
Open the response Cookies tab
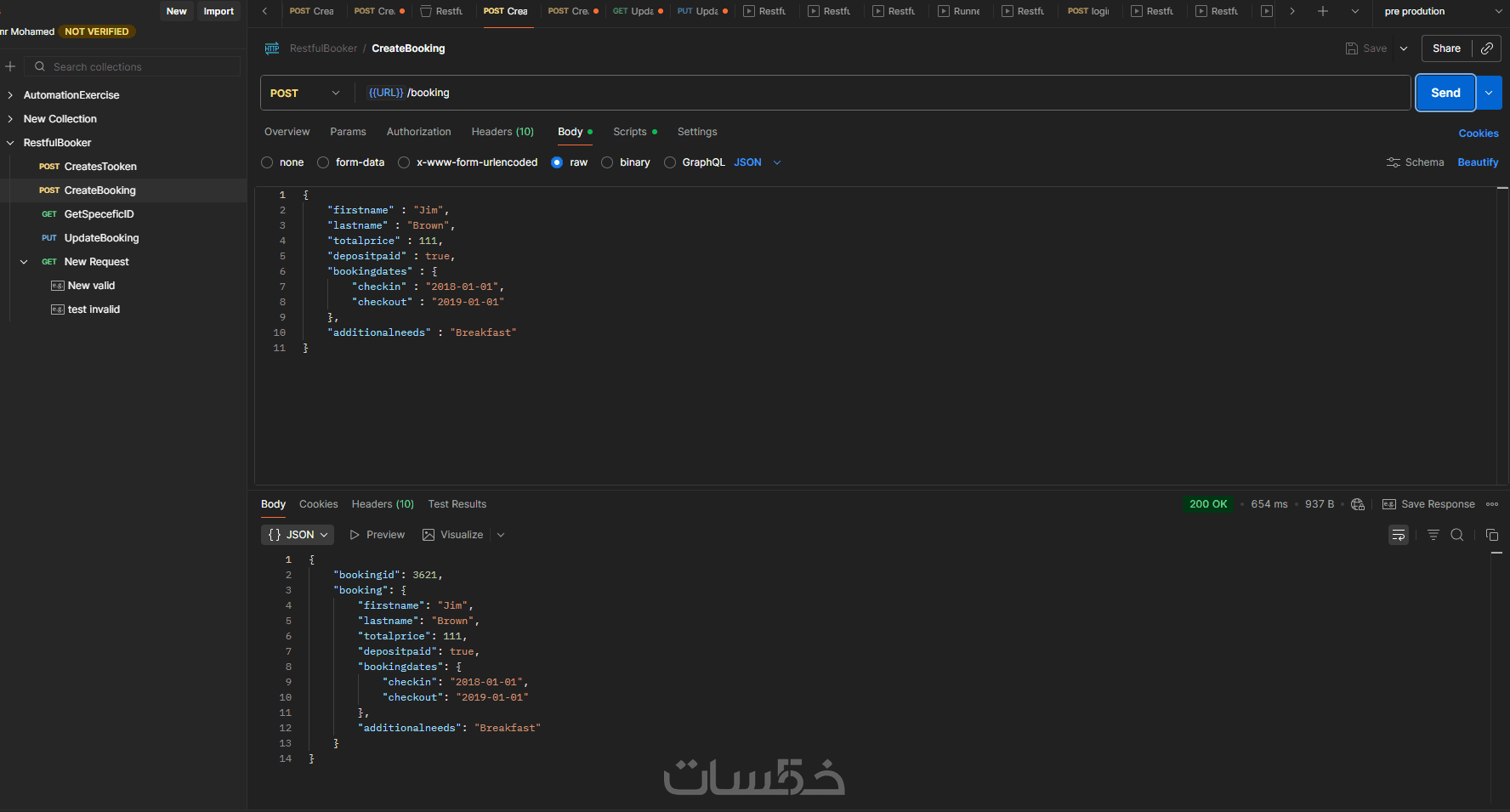319,504
